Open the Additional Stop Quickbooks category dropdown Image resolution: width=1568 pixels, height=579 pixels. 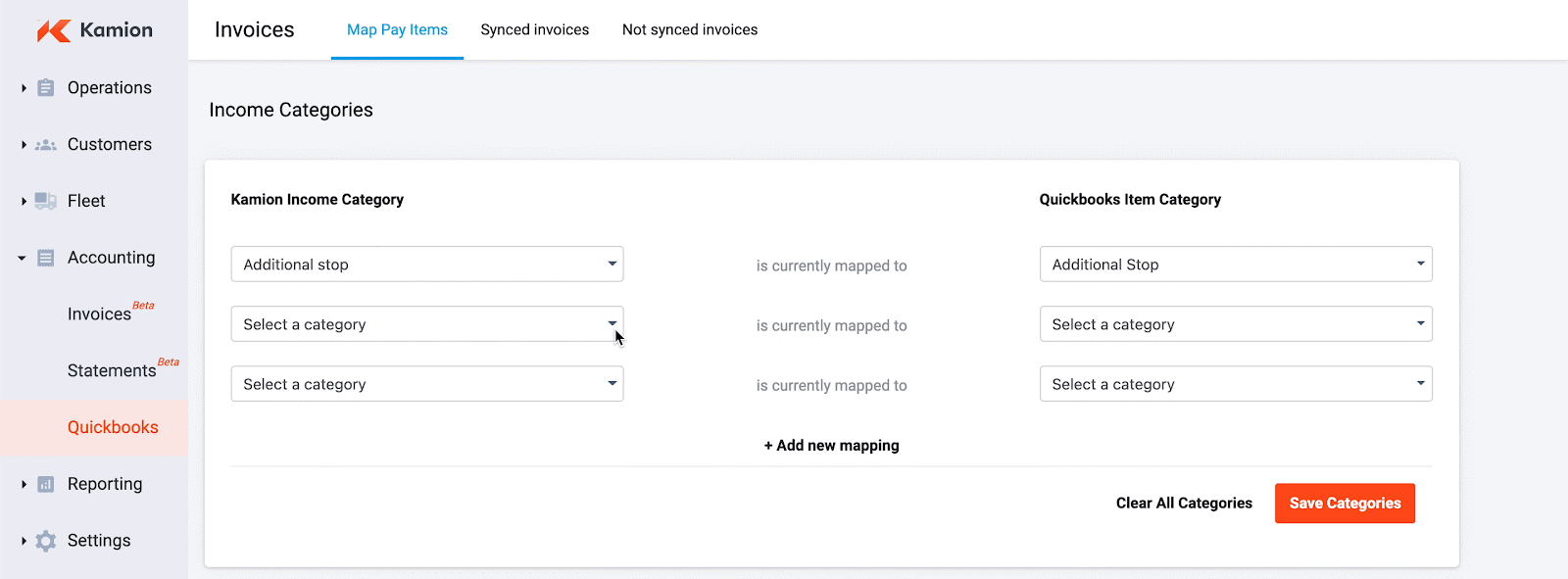click(1236, 265)
